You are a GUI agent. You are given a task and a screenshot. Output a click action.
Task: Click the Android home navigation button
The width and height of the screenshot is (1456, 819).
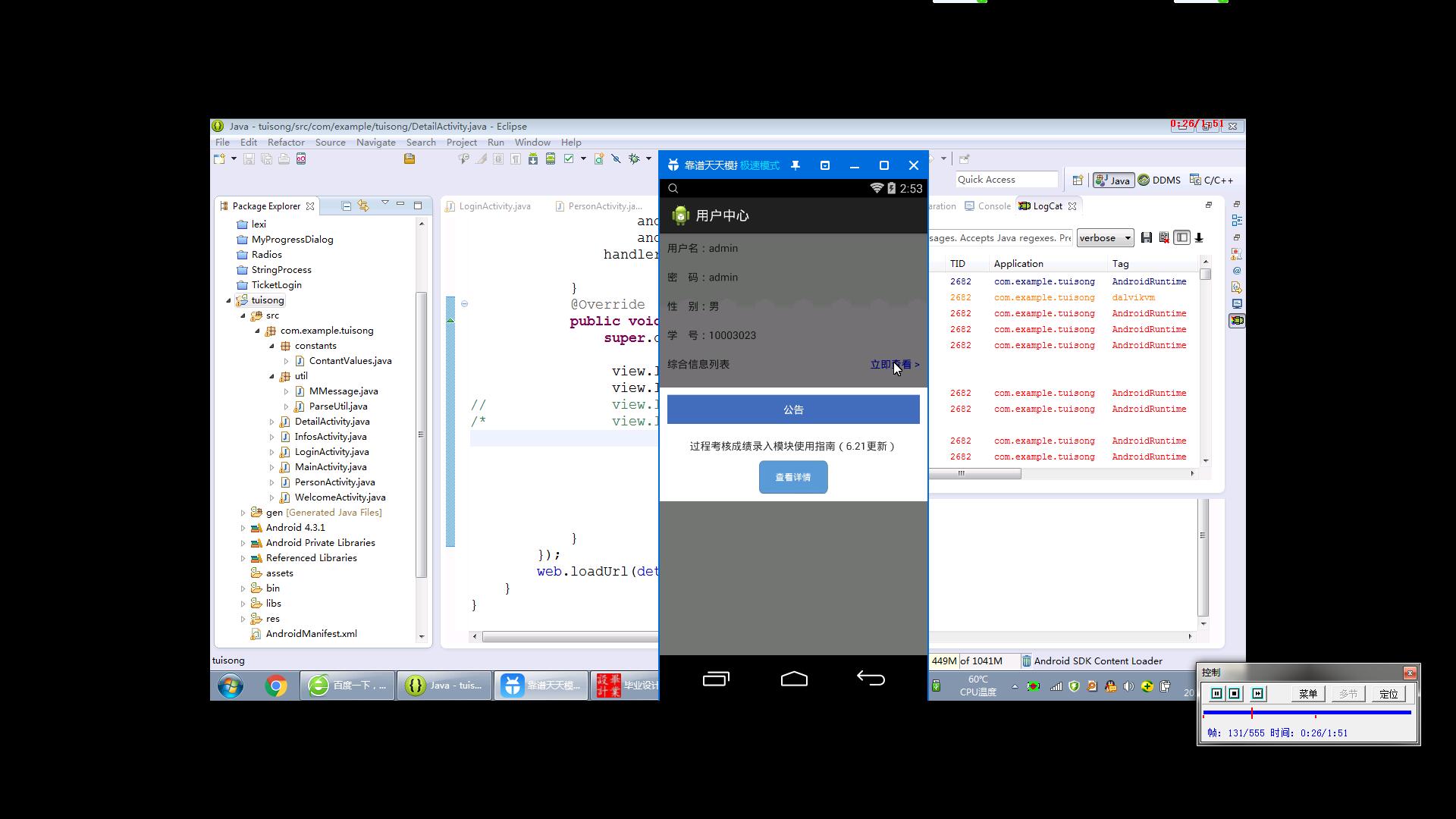click(794, 679)
